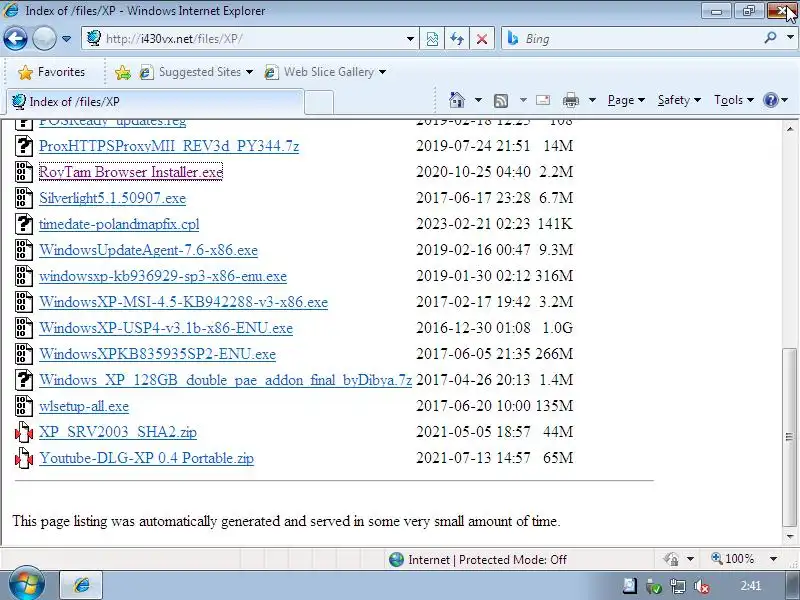Image resolution: width=800 pixels, height=600 pixels.
Task: Open the Suggested Sites menu
Action: [196, 72]
